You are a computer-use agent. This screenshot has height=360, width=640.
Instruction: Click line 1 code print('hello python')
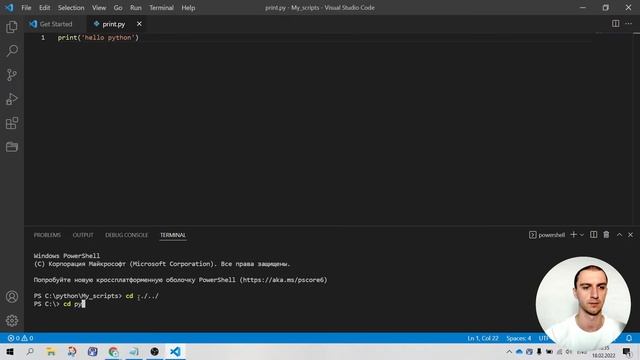pos(98,38)
